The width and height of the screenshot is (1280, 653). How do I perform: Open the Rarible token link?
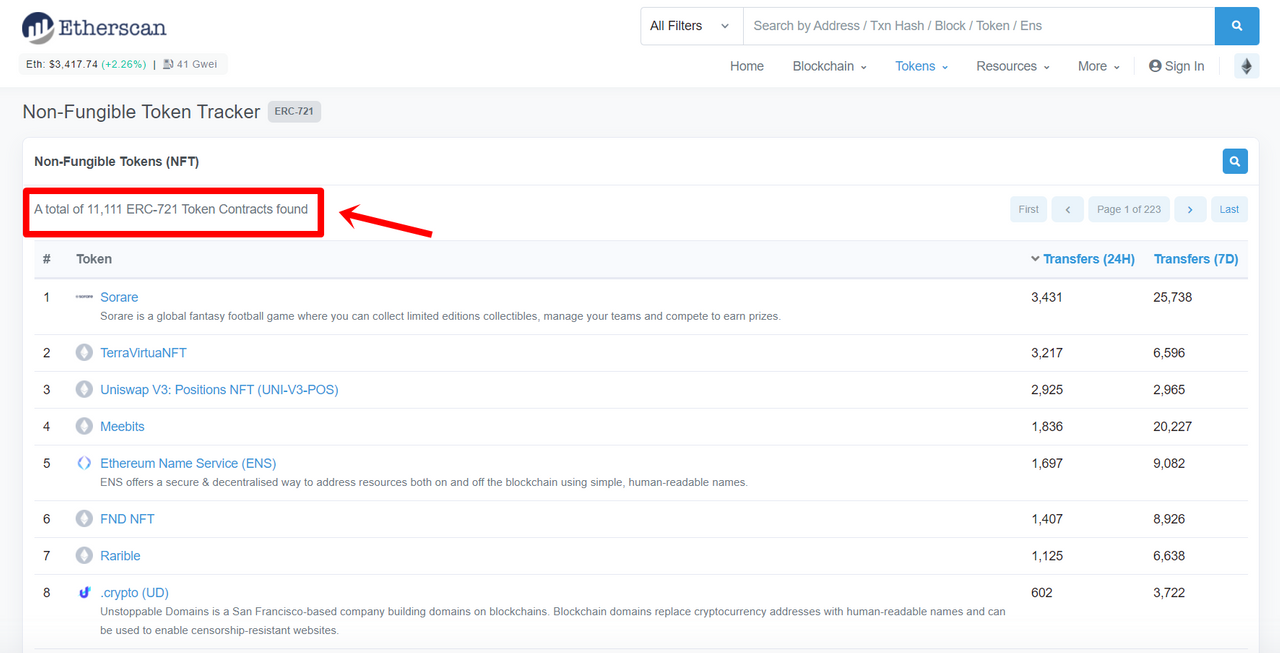[120, 556]
